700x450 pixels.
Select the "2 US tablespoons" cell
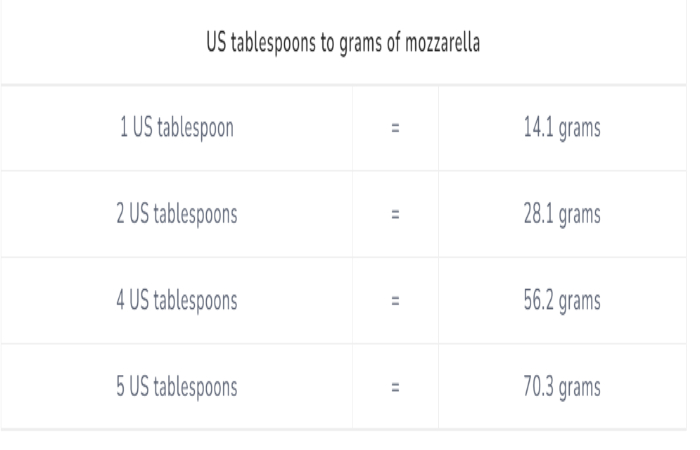tap(177, 214)
